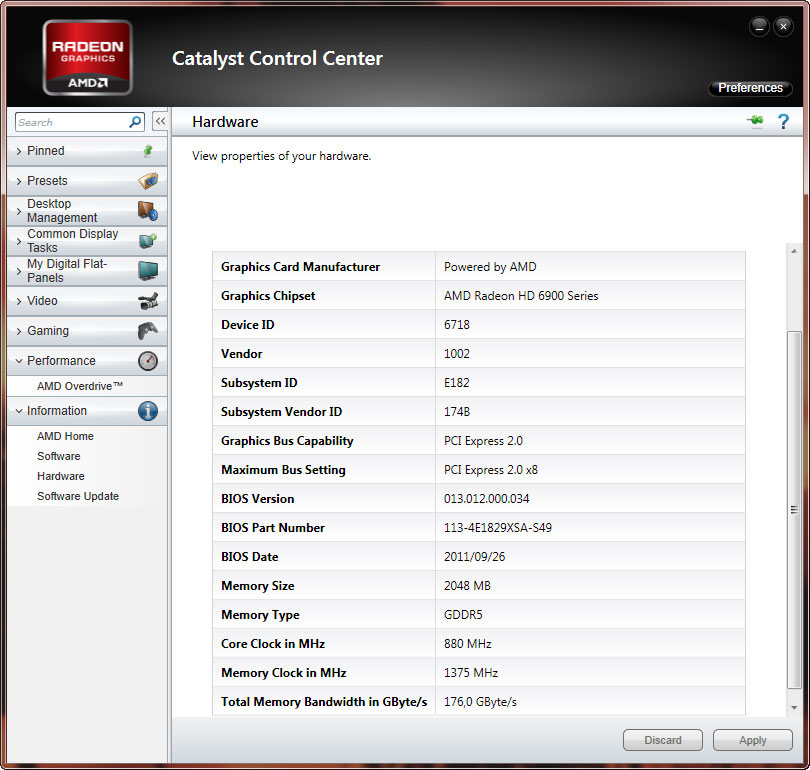
Task: Click Subsystem ID value E182
Action: 457,383
